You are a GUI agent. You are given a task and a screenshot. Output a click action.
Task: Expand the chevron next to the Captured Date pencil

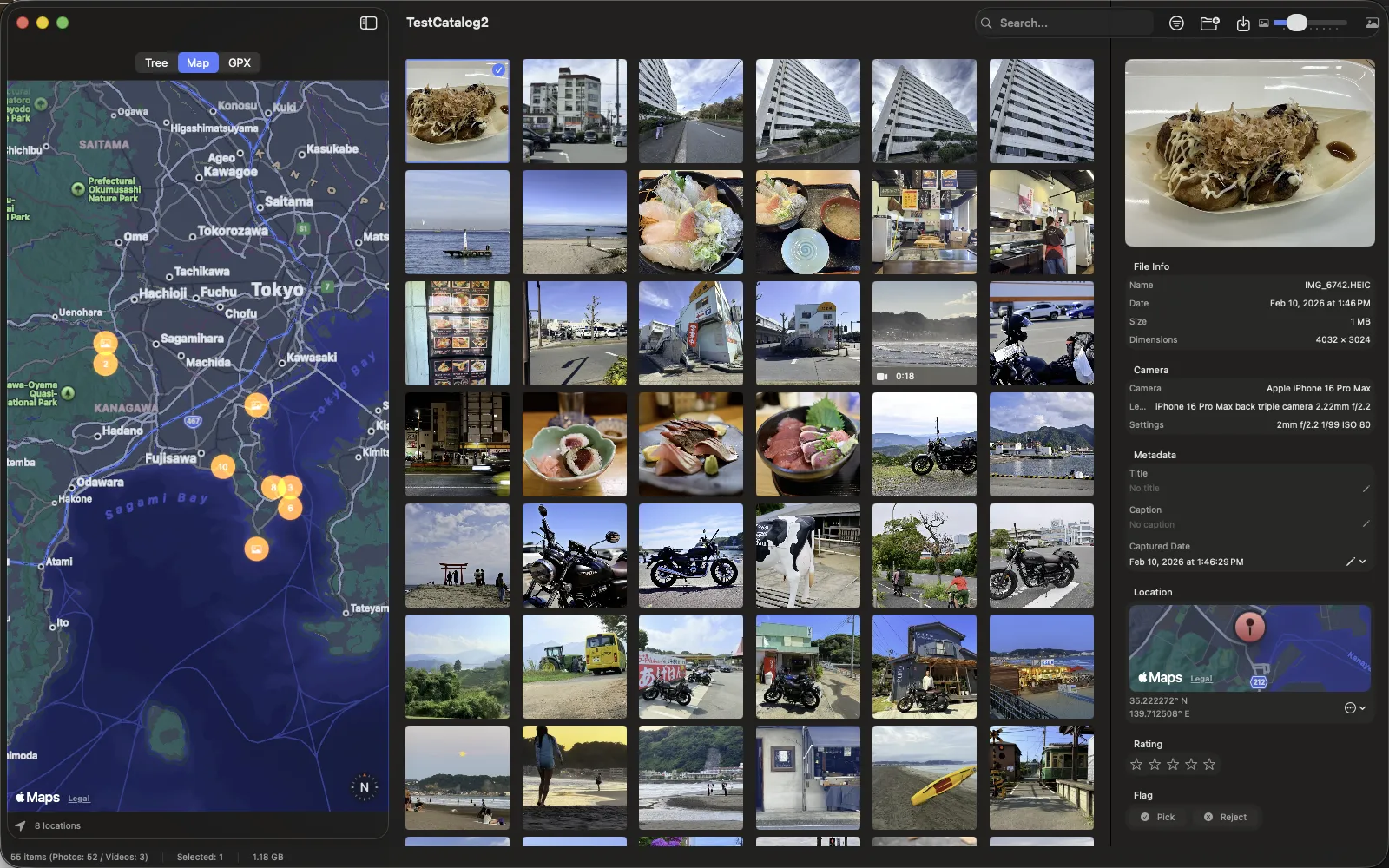1363,562
